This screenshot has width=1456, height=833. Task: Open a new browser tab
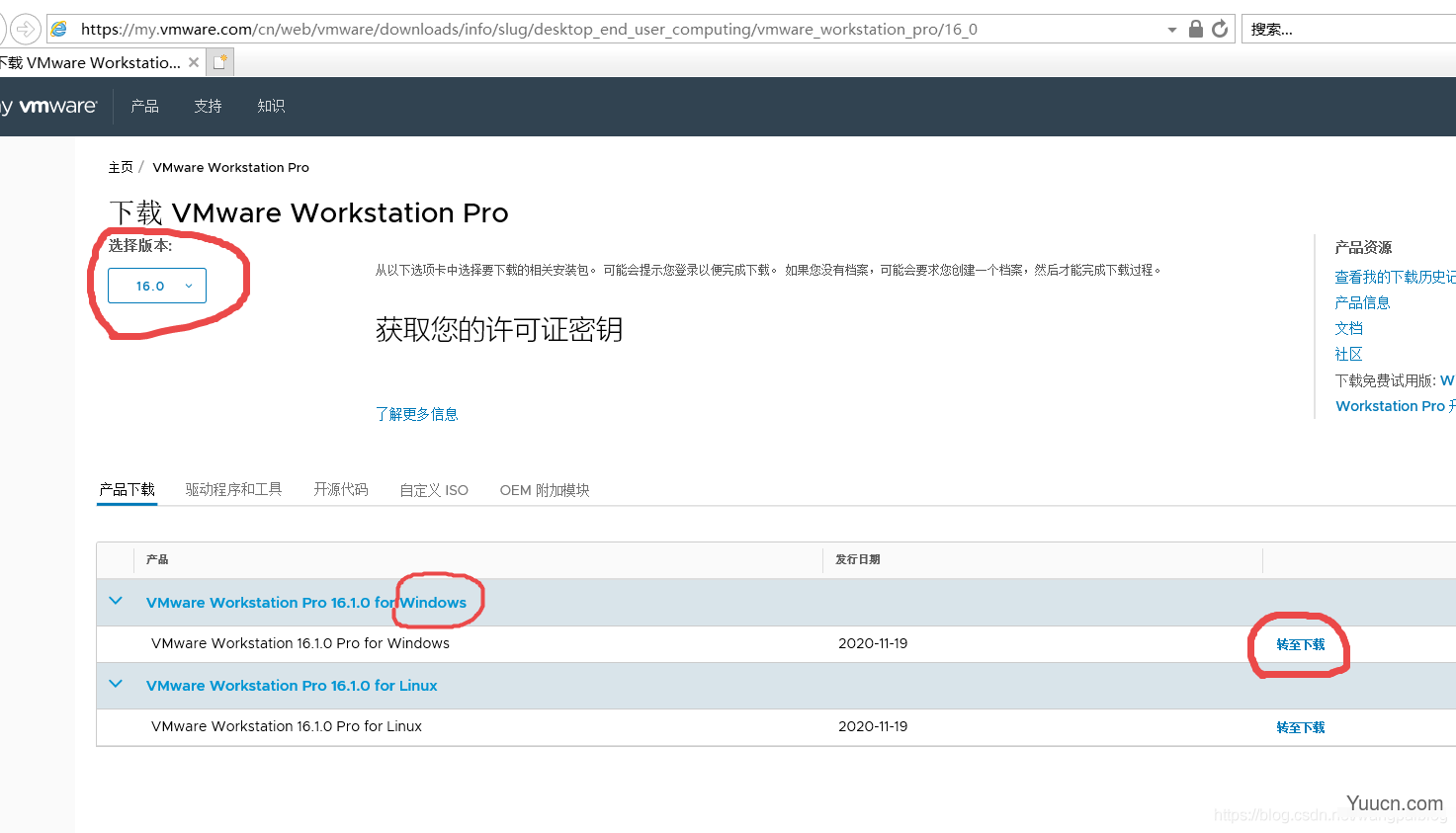[x=220, y=62]
